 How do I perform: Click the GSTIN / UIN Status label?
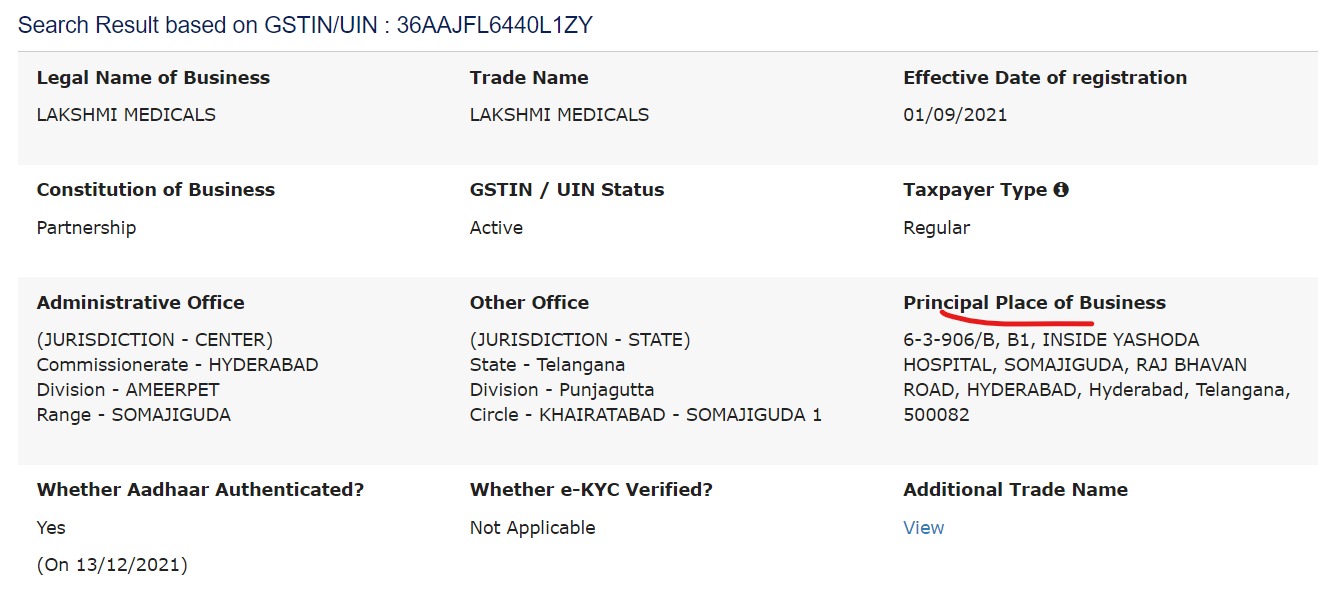(x=567, y=190)
